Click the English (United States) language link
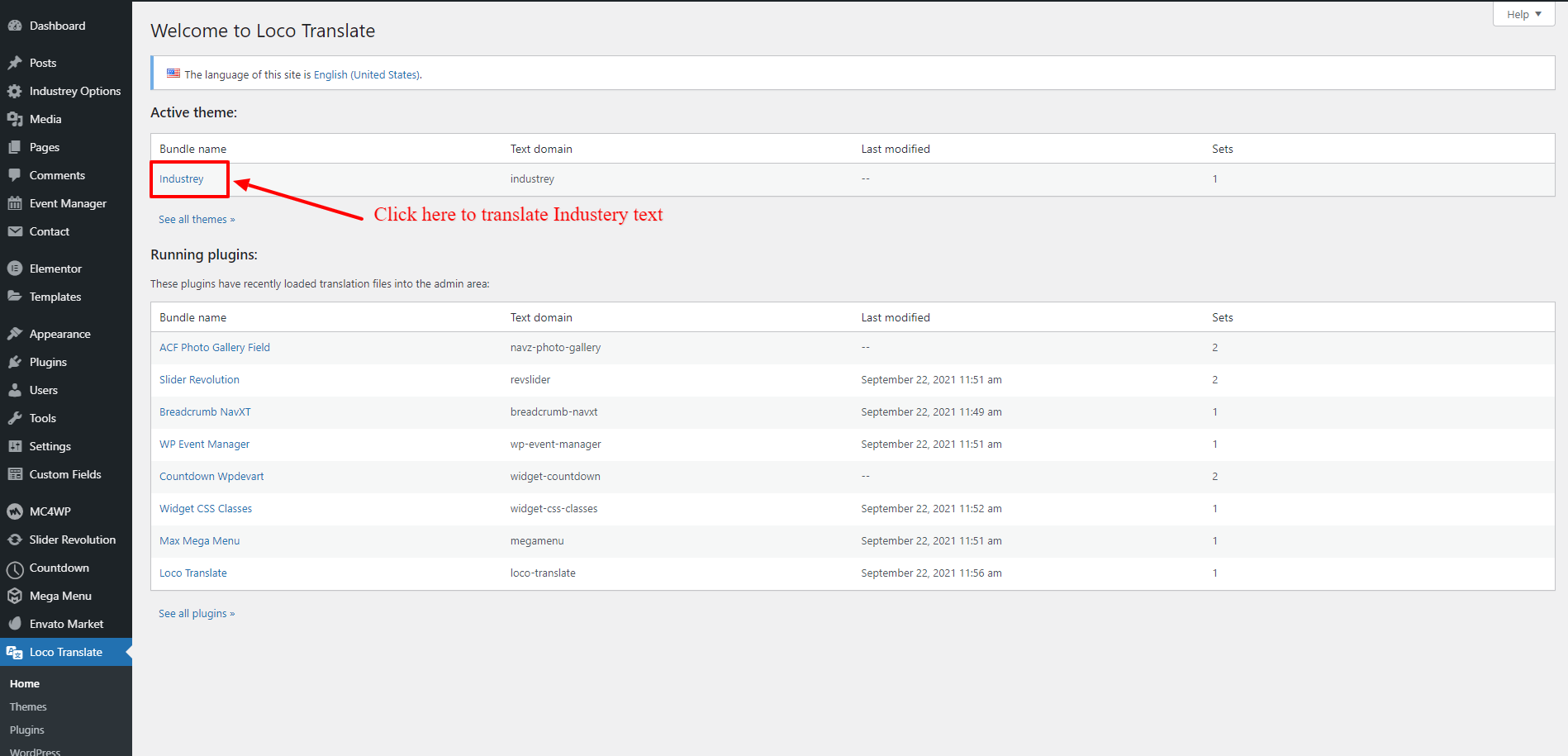The image size is (1568, 756). coord(366,74)
